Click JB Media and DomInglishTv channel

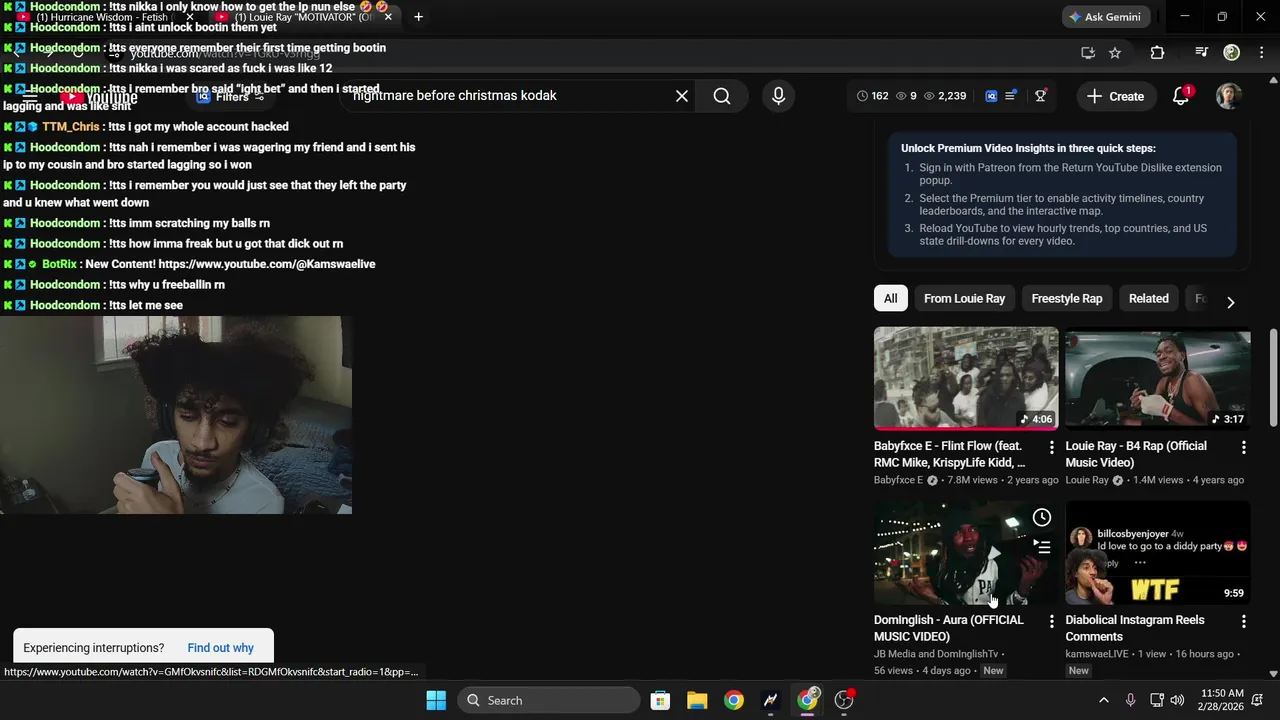(936, 654)
